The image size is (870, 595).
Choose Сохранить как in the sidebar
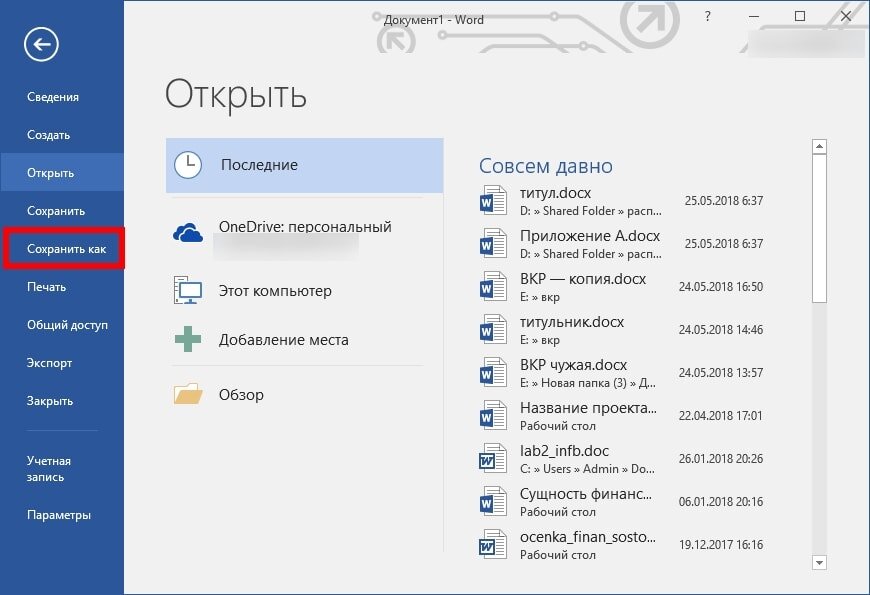tap(66, 249)
